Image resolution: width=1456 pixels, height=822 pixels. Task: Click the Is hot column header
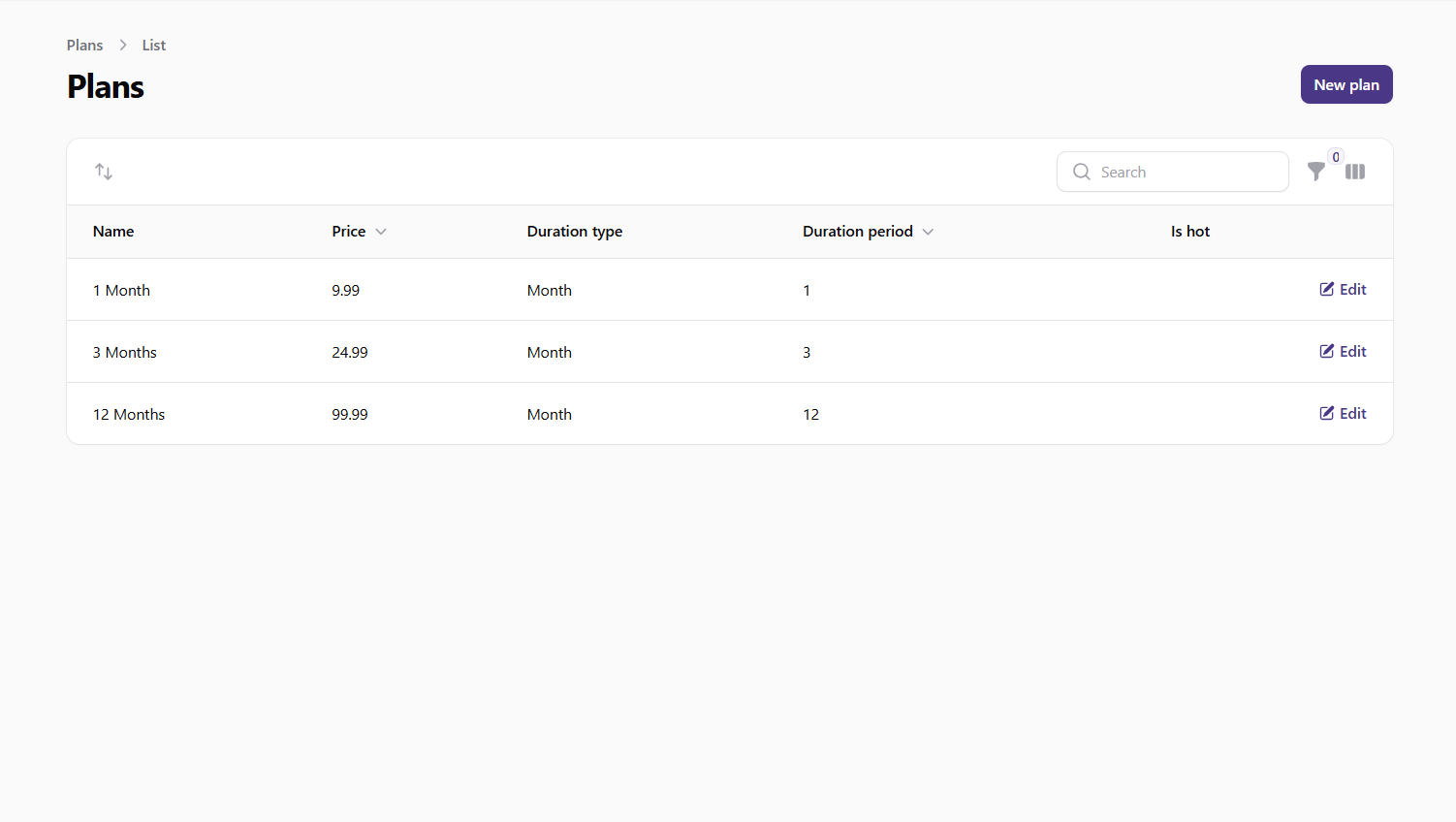click(x=1189, y=232)
